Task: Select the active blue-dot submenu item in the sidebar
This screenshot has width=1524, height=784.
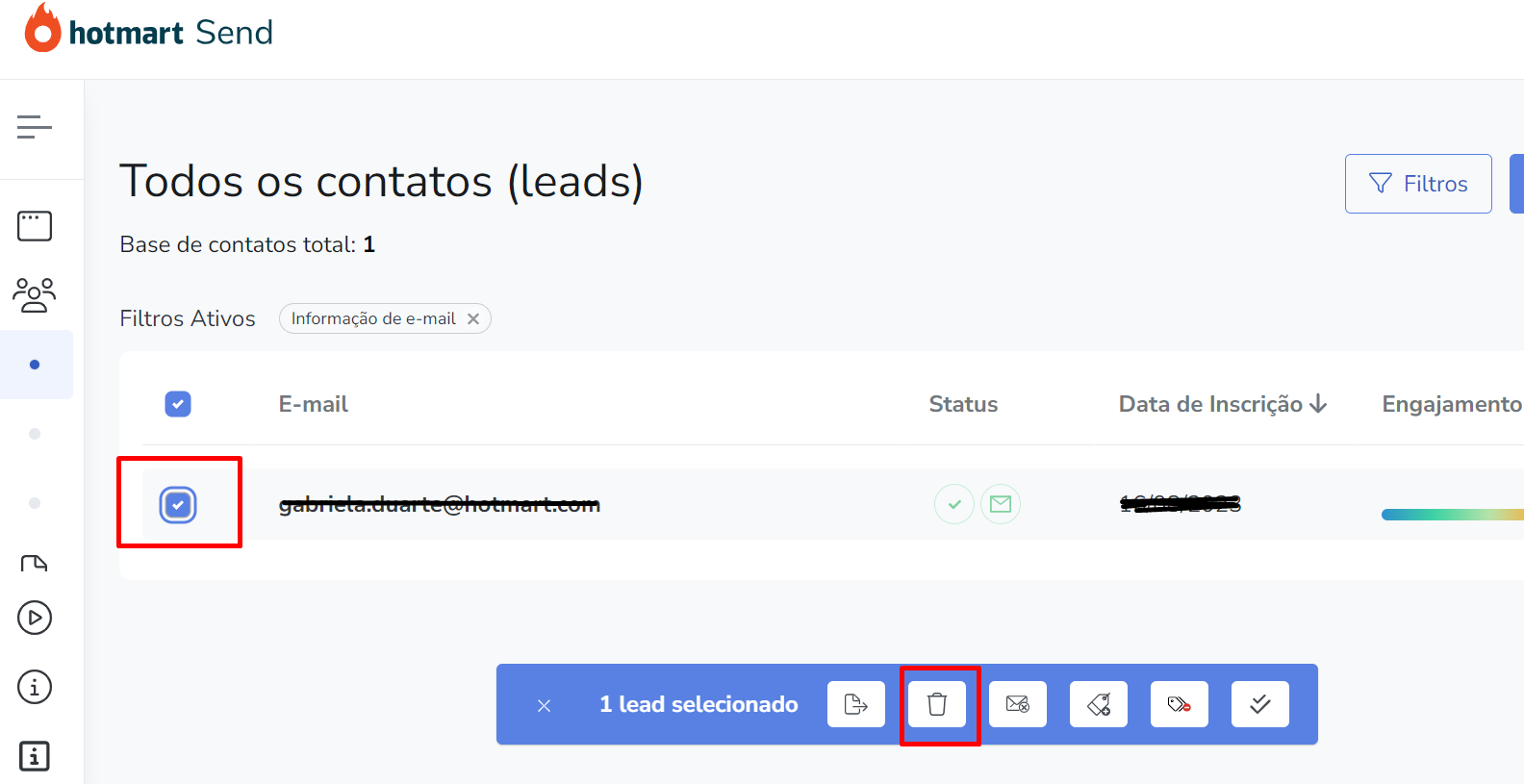Action: pyautogui.click(x=35, y=365)
